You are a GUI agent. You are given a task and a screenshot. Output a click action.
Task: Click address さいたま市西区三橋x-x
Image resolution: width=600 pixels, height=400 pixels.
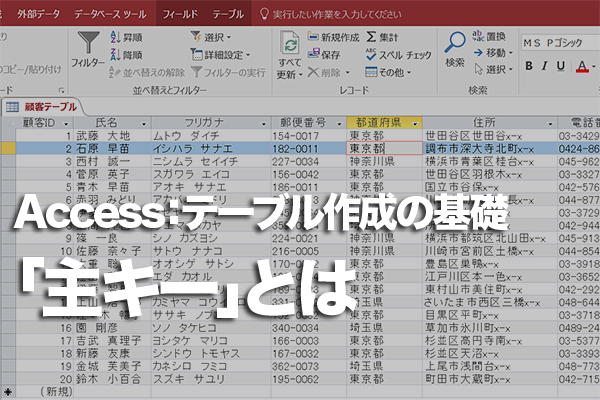490,302
